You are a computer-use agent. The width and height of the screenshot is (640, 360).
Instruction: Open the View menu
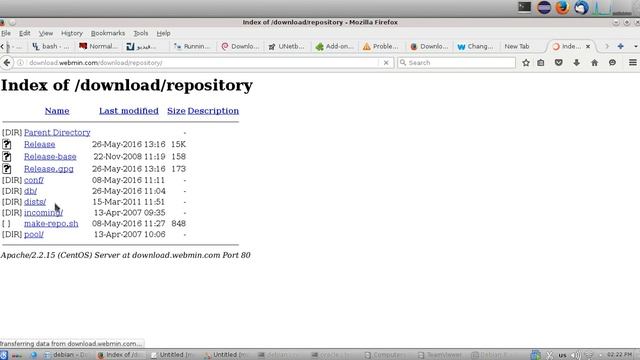(46, 33)
